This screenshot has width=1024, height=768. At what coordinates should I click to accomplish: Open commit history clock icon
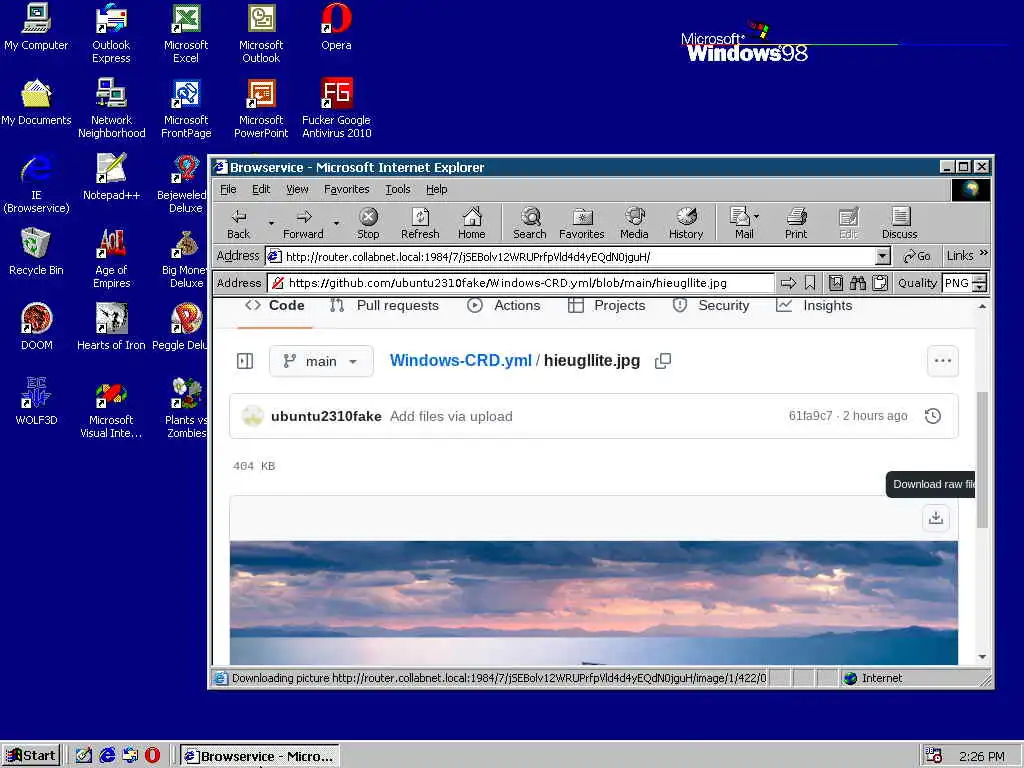pyautogui.click(x=933, y=416)
